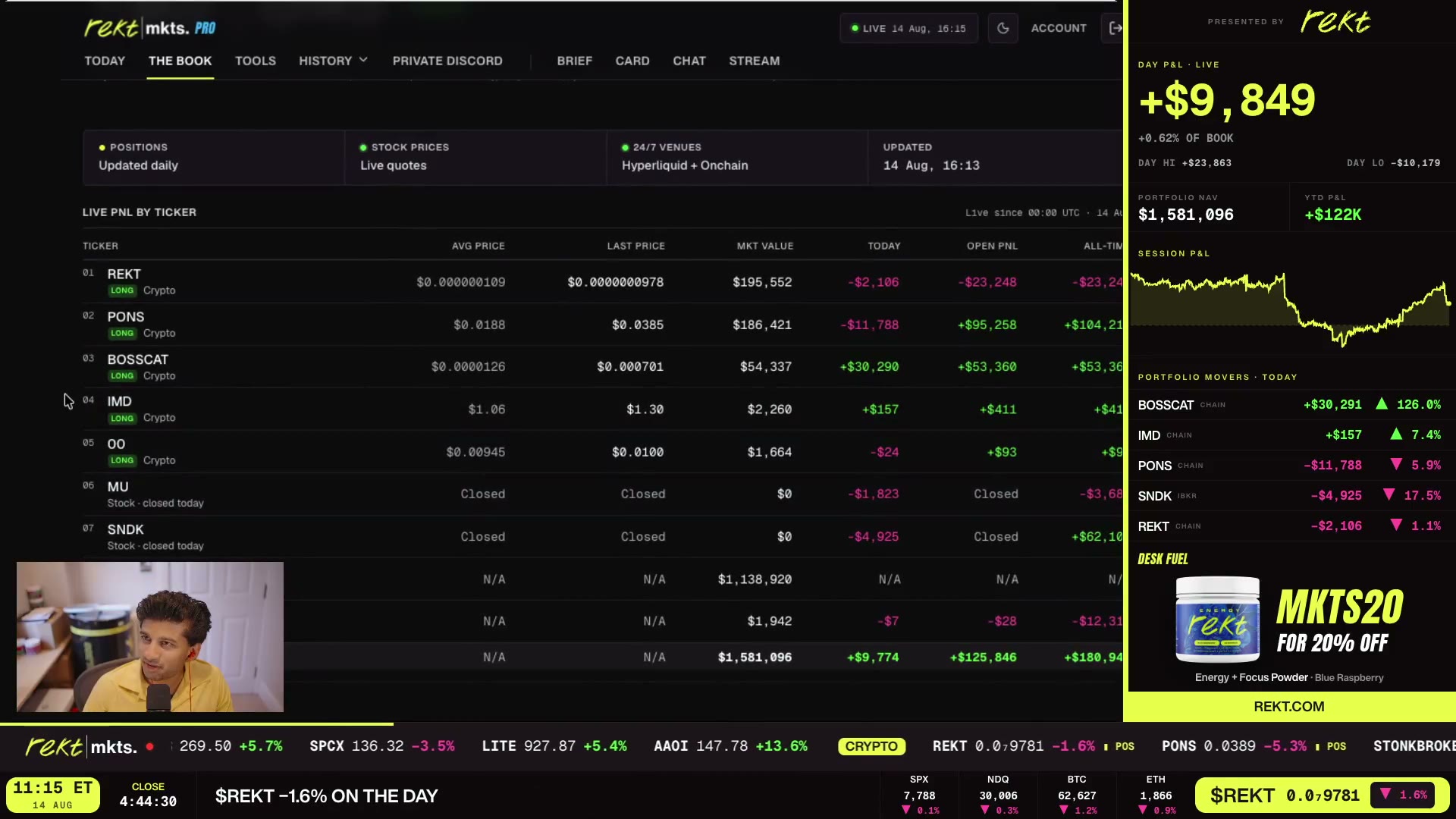Select the PONS ticker row name
Screen dimensions: 1456x819
click(x=125, y=316)
